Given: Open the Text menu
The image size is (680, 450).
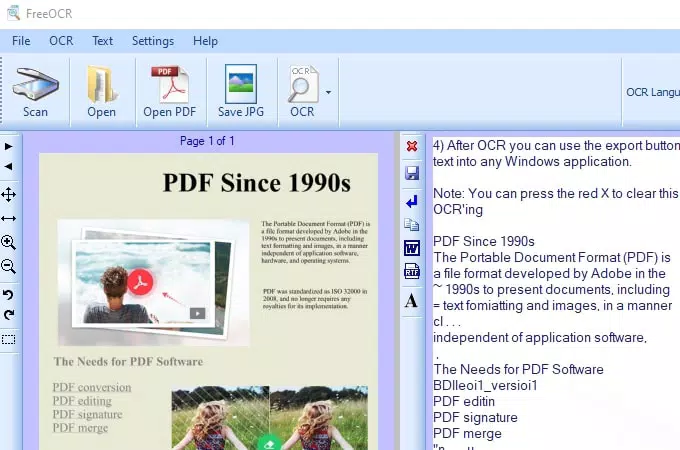Looking at the screenshot, I should point(102,41).
